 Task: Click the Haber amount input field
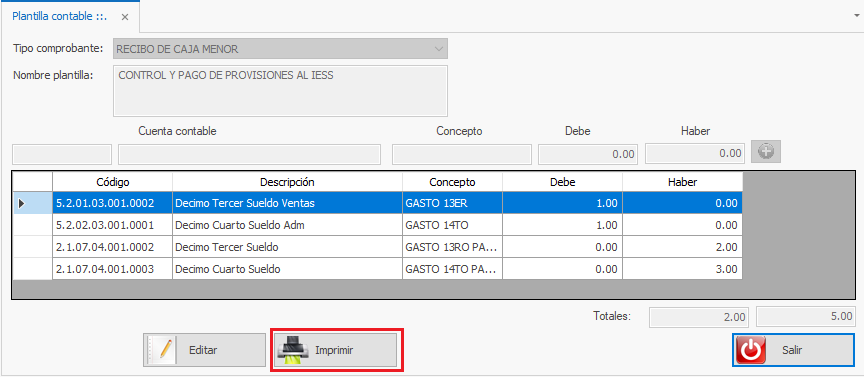(695, 154)
